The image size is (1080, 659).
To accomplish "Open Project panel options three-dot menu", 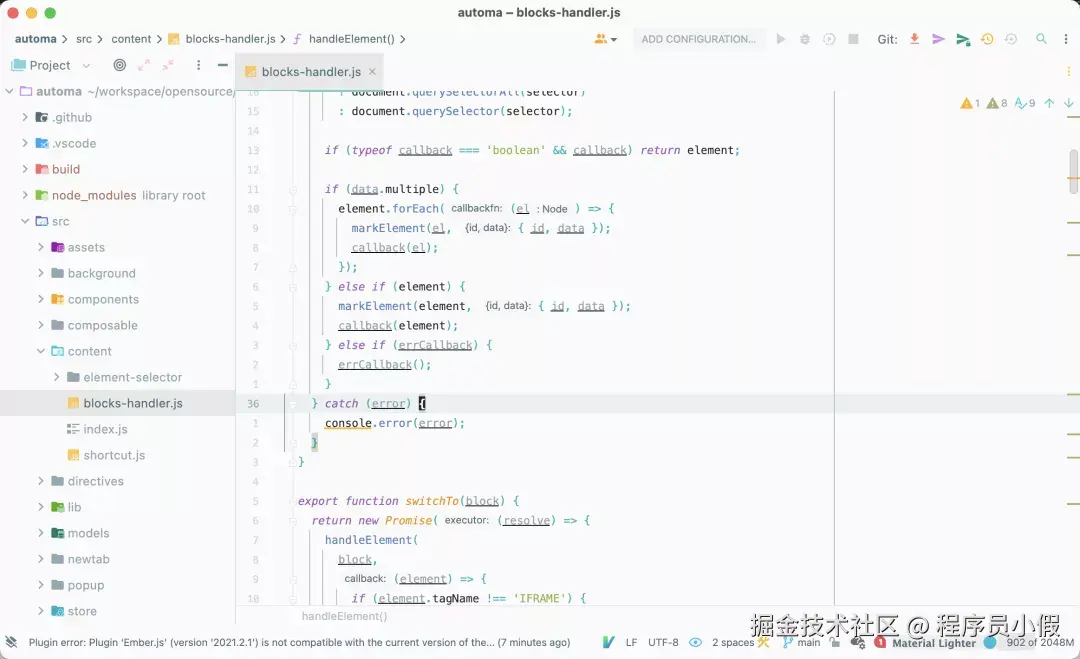I will 198,65.
